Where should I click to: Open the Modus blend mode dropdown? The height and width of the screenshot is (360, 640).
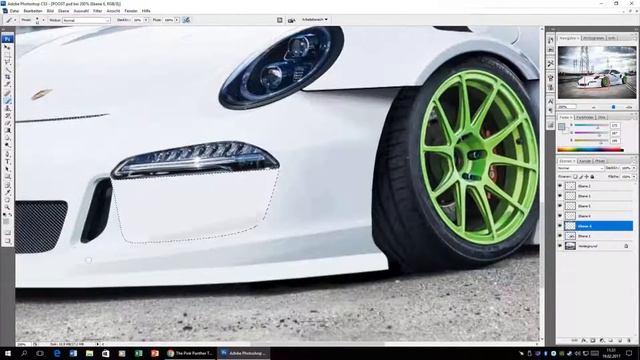(x=86, y=20)
